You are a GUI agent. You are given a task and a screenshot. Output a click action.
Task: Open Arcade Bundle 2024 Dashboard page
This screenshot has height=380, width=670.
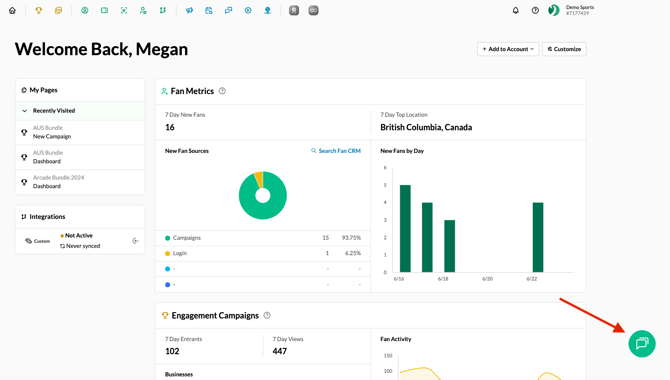click(80, 182)
